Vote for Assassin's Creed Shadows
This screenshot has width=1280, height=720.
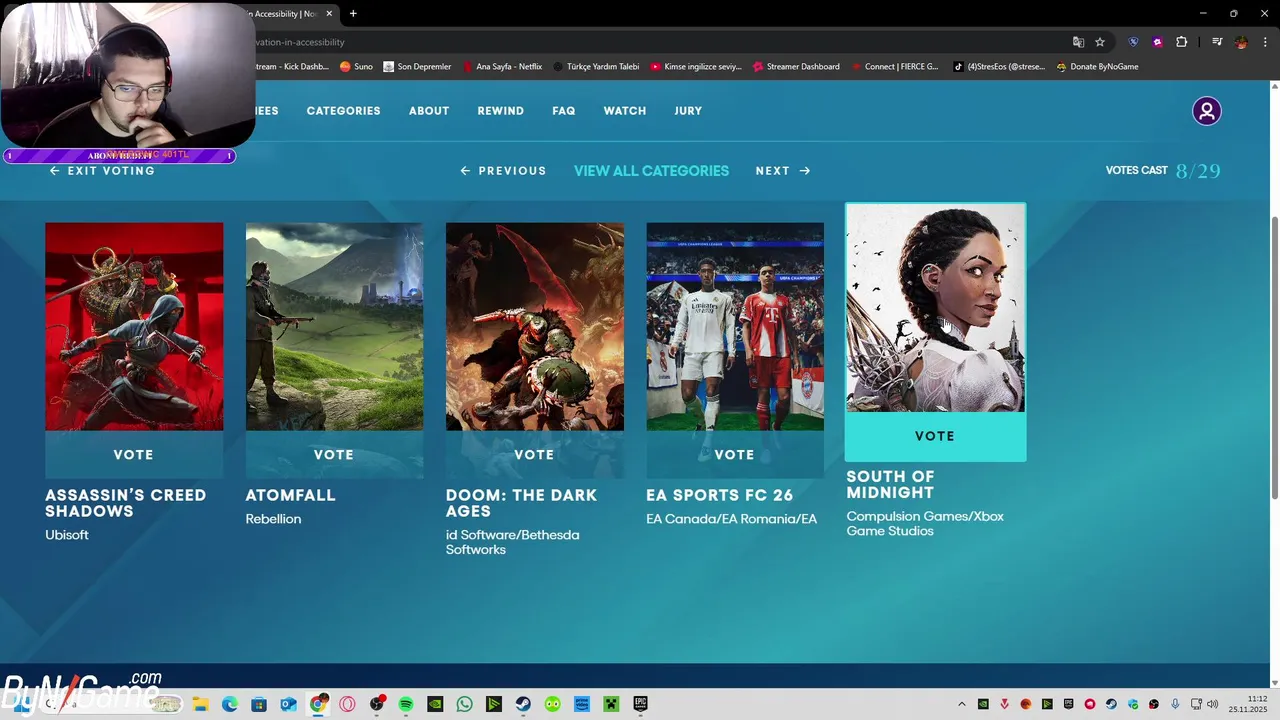tap(134, 455)
